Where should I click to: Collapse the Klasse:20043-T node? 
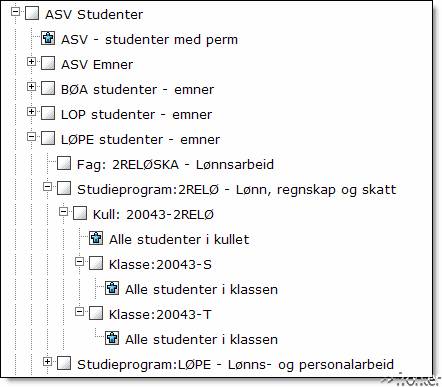79,312
